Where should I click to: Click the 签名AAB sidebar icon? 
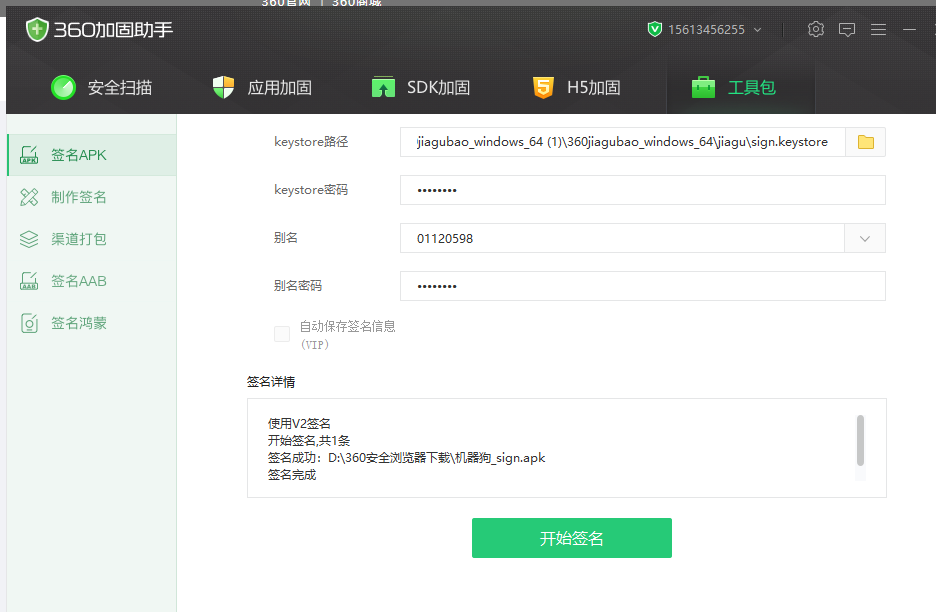[29, 281]
